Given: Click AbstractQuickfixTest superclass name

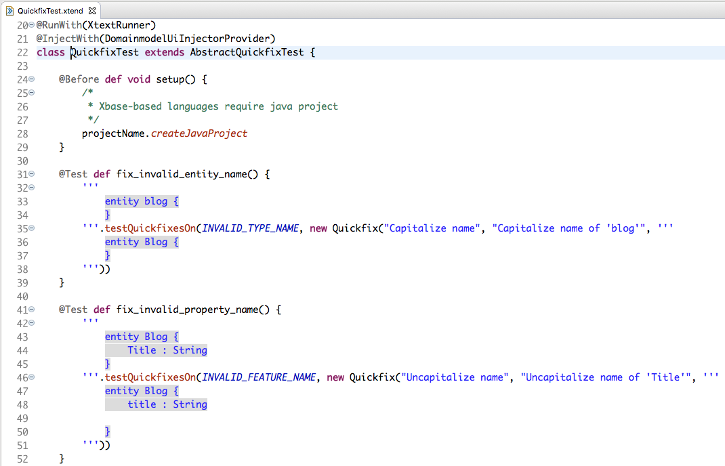Looking at the screenshot, I should [247, 52].
